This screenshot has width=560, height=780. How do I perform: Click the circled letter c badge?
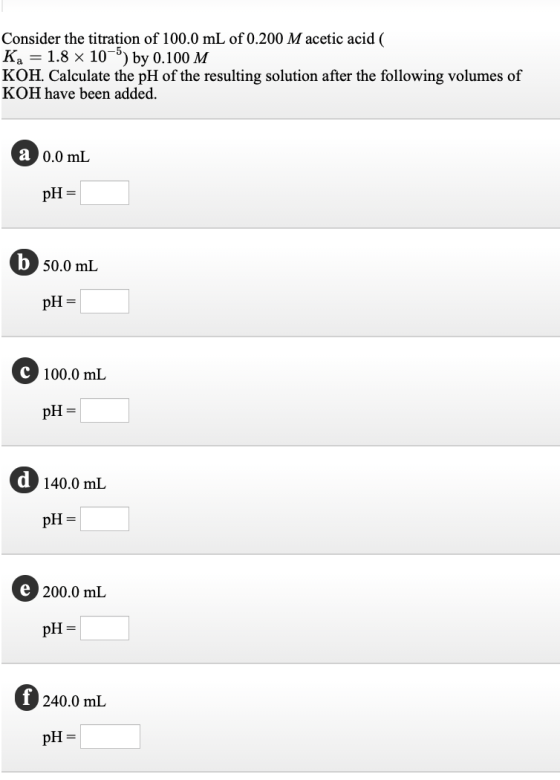tap(25, 371)
